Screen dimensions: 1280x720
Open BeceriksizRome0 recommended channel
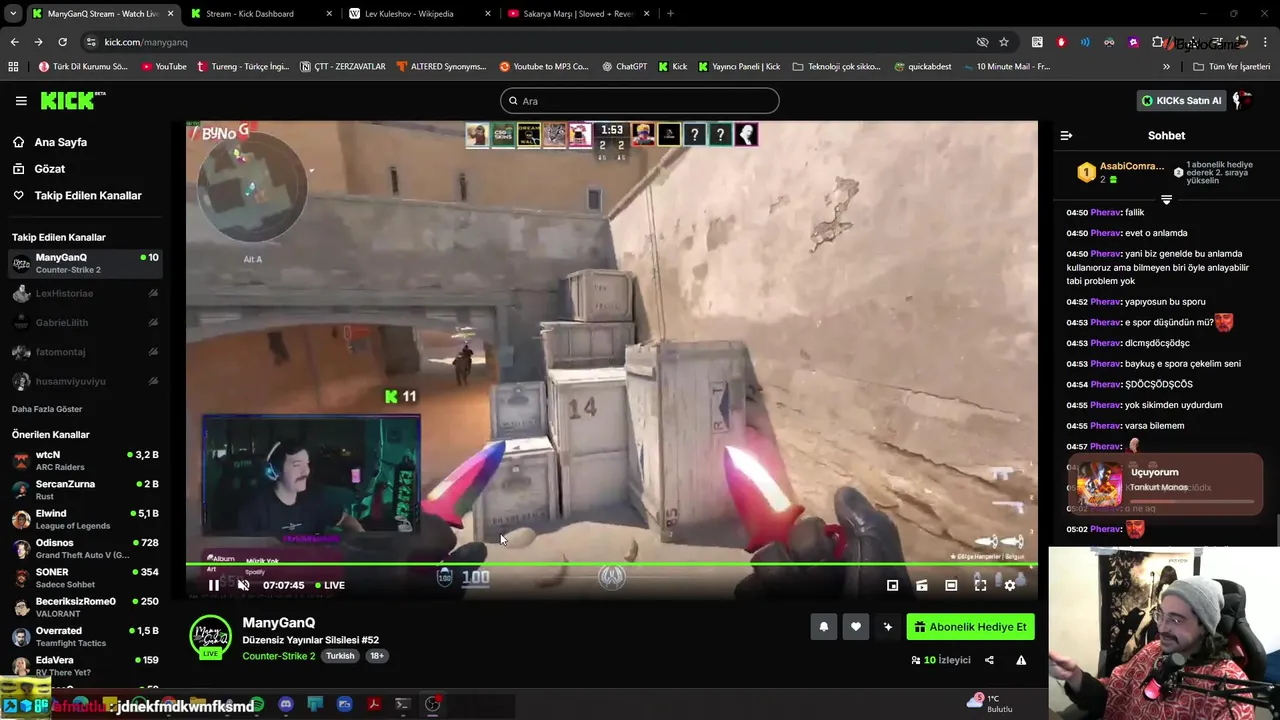pos(85,607)
